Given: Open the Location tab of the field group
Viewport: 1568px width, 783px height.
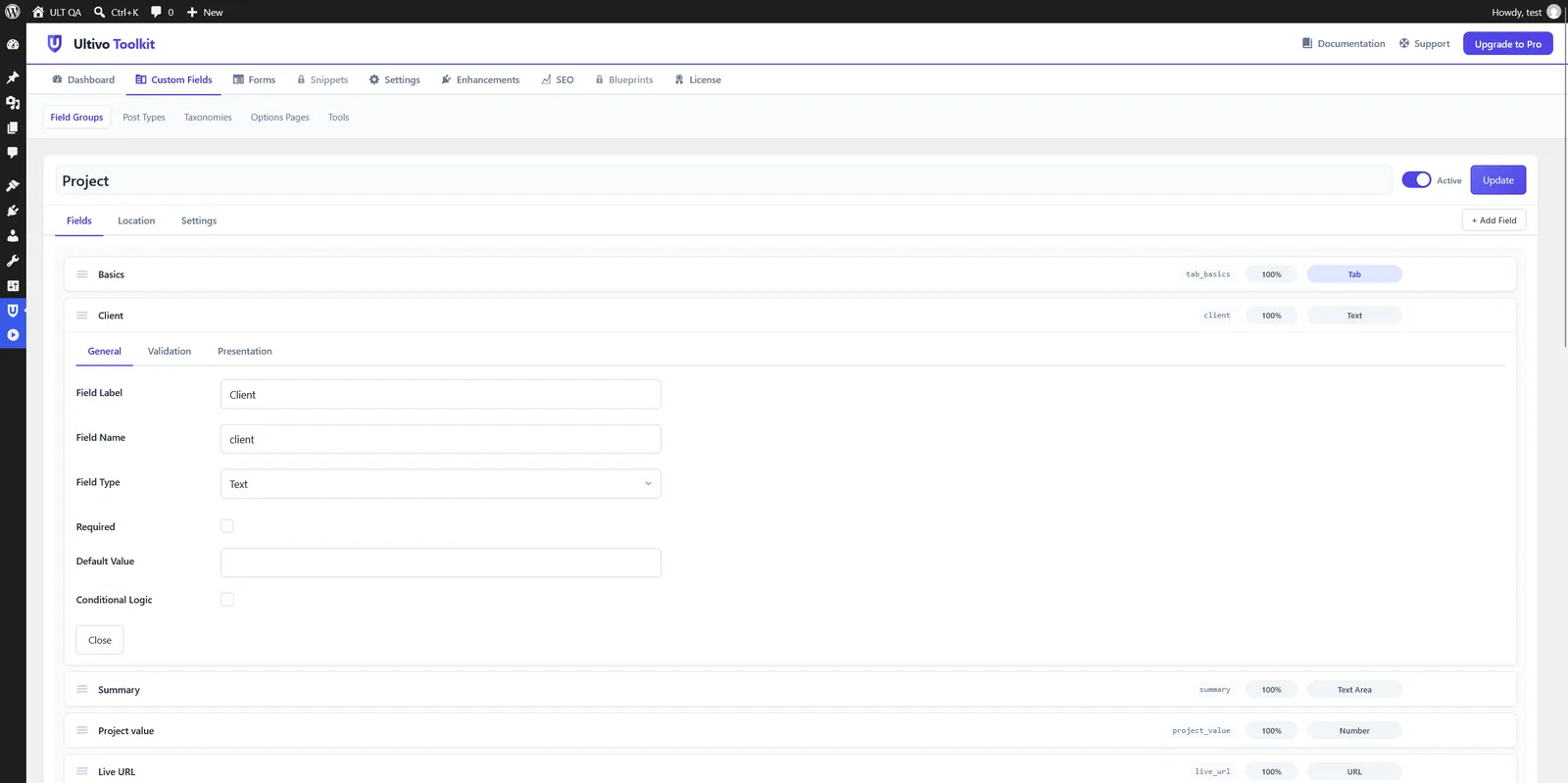Looking at the screenshot, I should 136,221.
